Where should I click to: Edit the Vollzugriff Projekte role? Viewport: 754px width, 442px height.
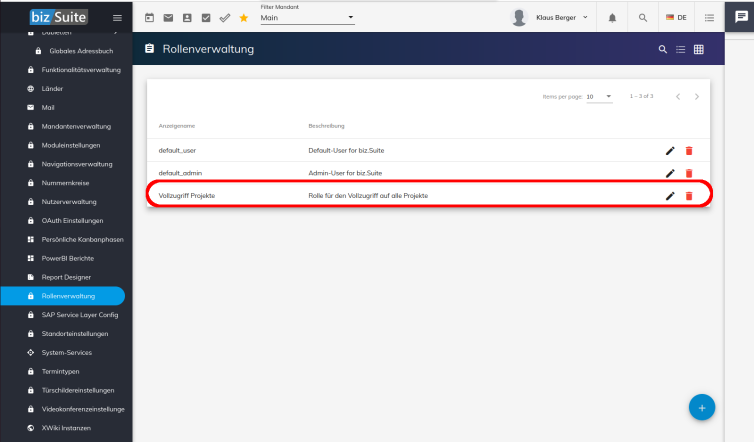pyautogui.click(x=670, y=196)
